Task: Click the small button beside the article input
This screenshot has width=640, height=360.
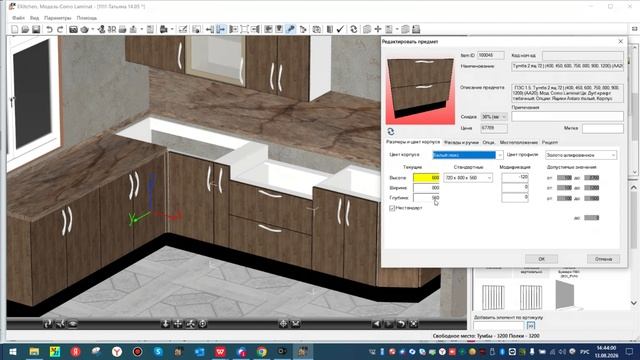Action: click(531, 326)
